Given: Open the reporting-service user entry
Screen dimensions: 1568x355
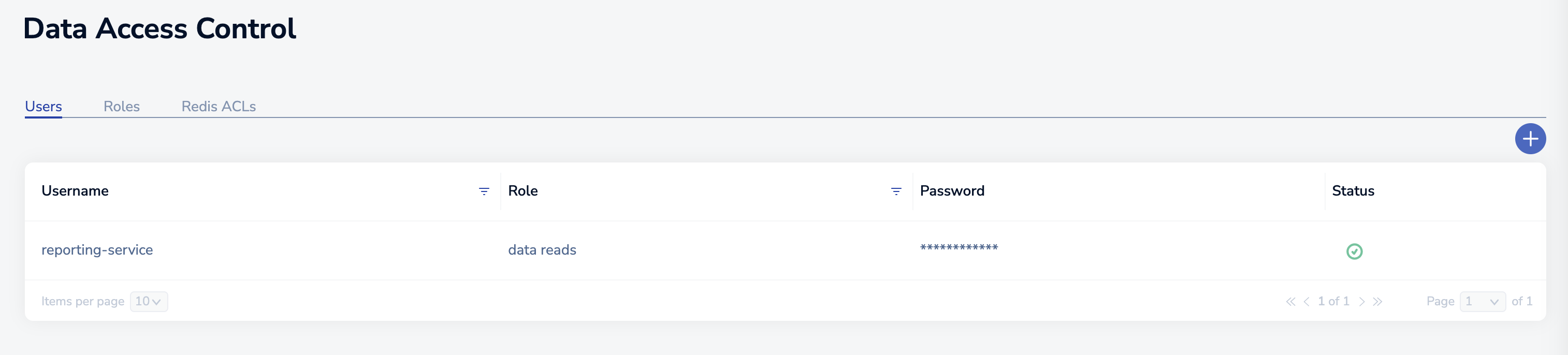Looking at the screenshot, I should click(97, 250).
